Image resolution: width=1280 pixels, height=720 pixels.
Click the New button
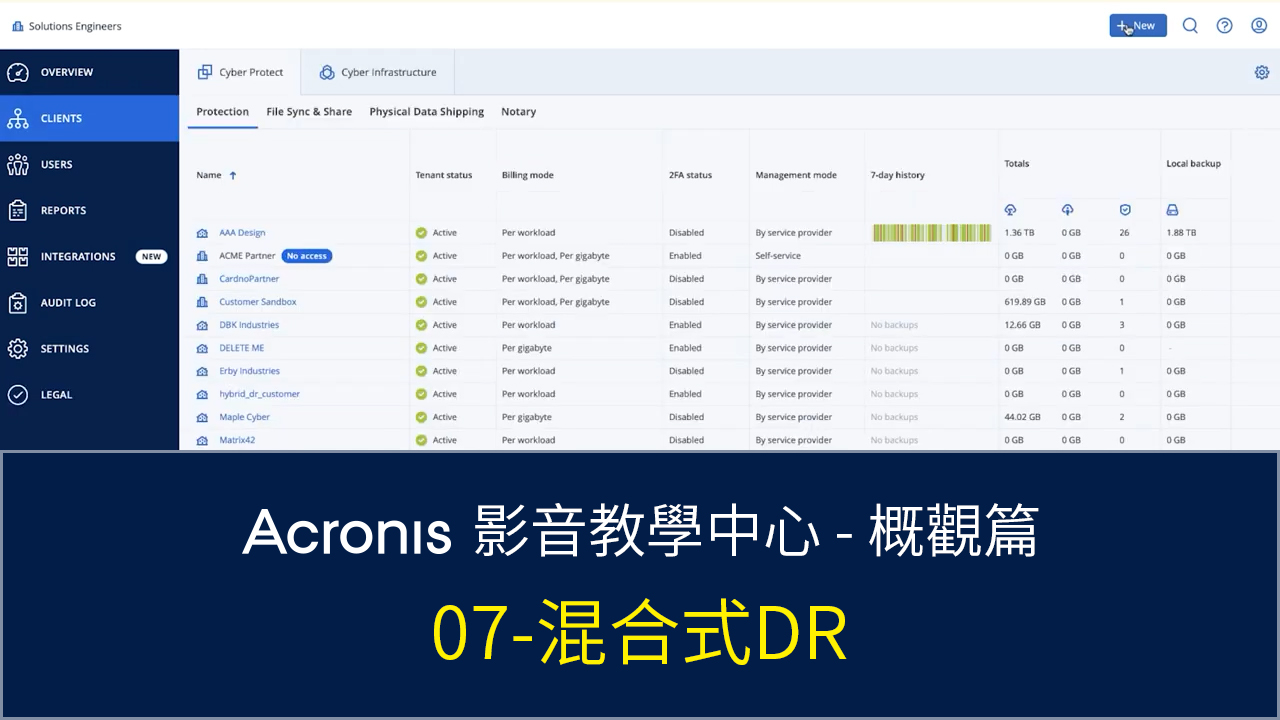point(1137,26)
